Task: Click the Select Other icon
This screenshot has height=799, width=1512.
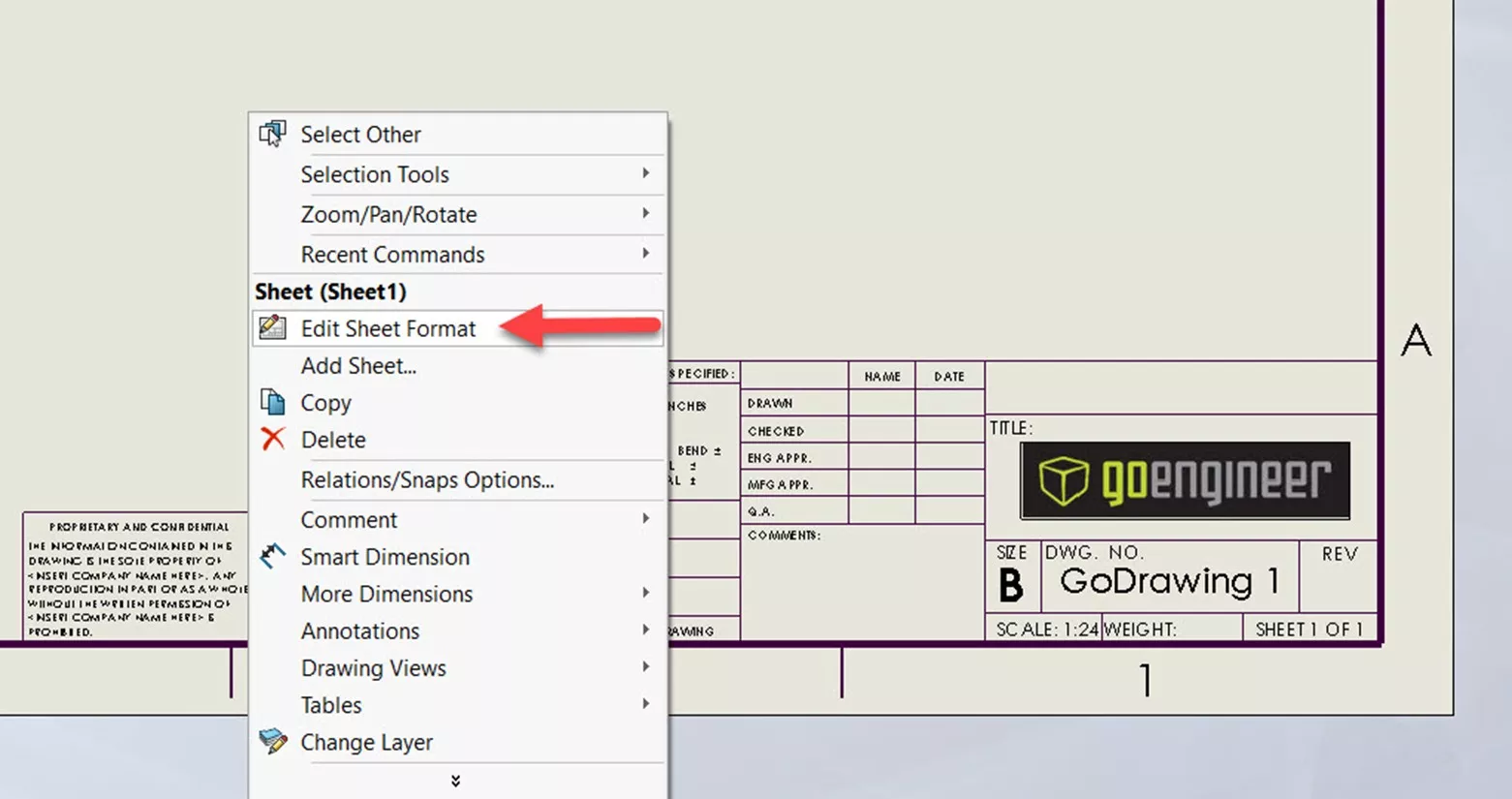Action: (x=272, y=133)
